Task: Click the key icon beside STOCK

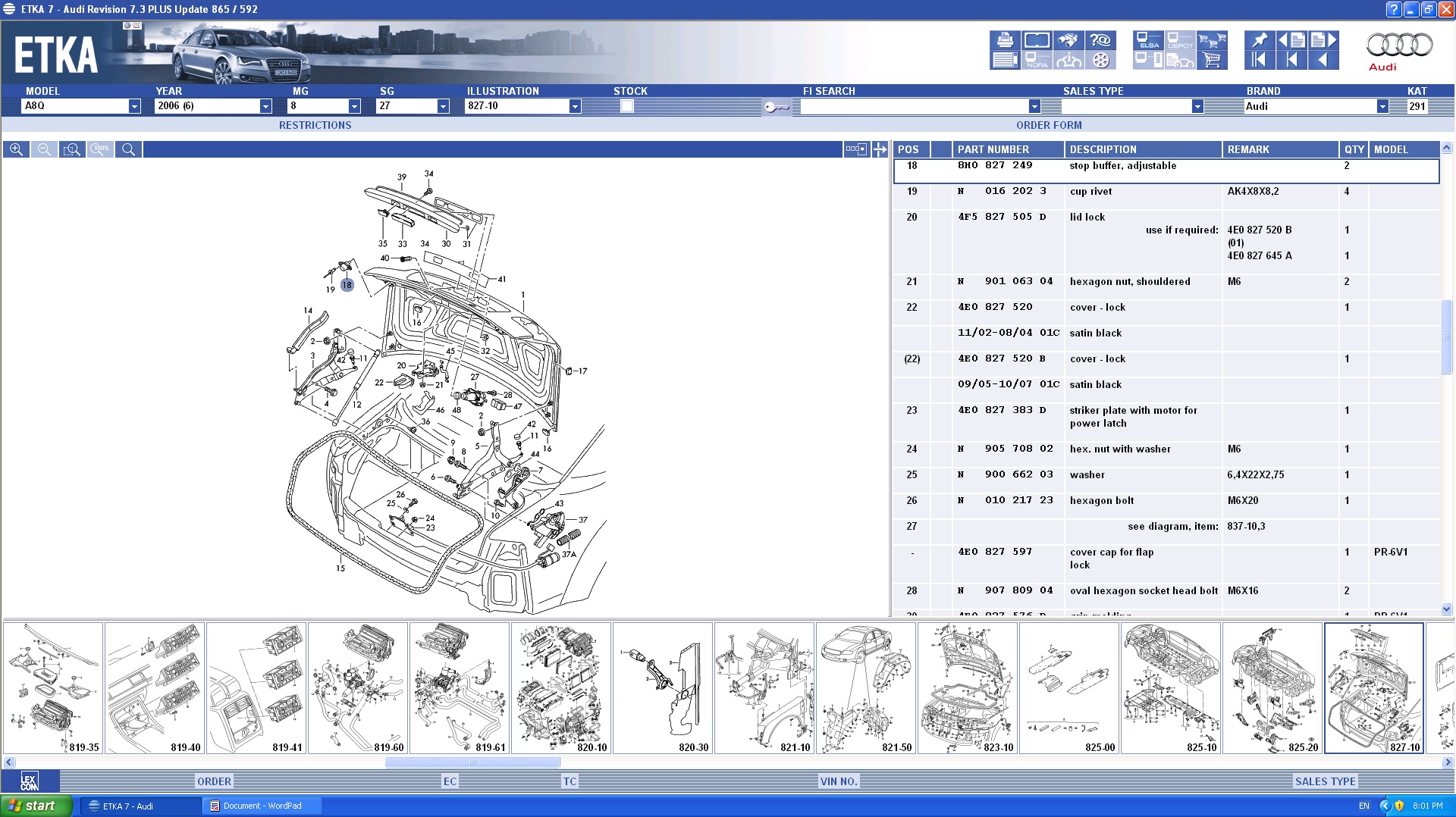Action: [777, 107]
